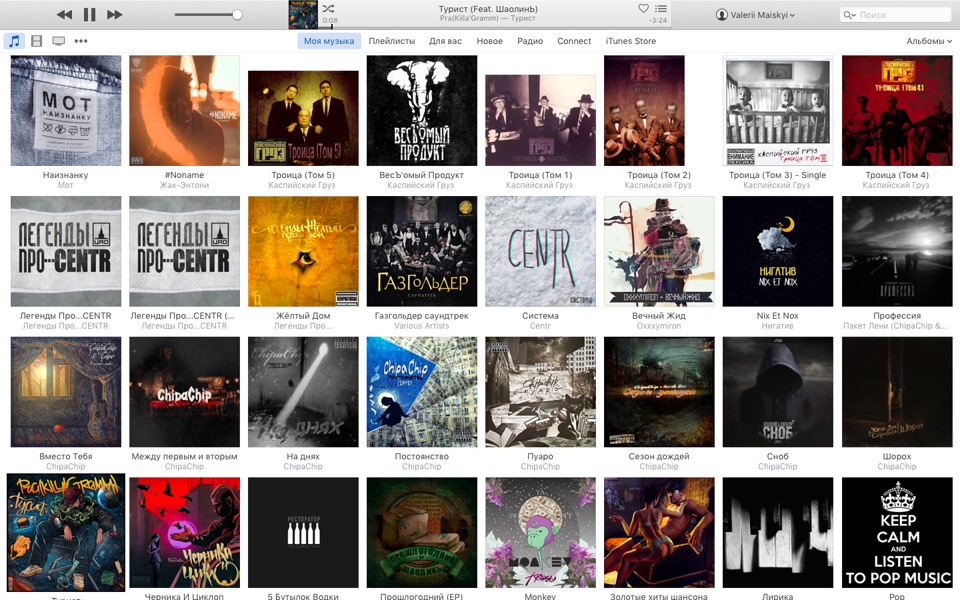The width and height of the screenshot is (960, 600).
Task: Click the search field
Action: click(x=896, y=15)
